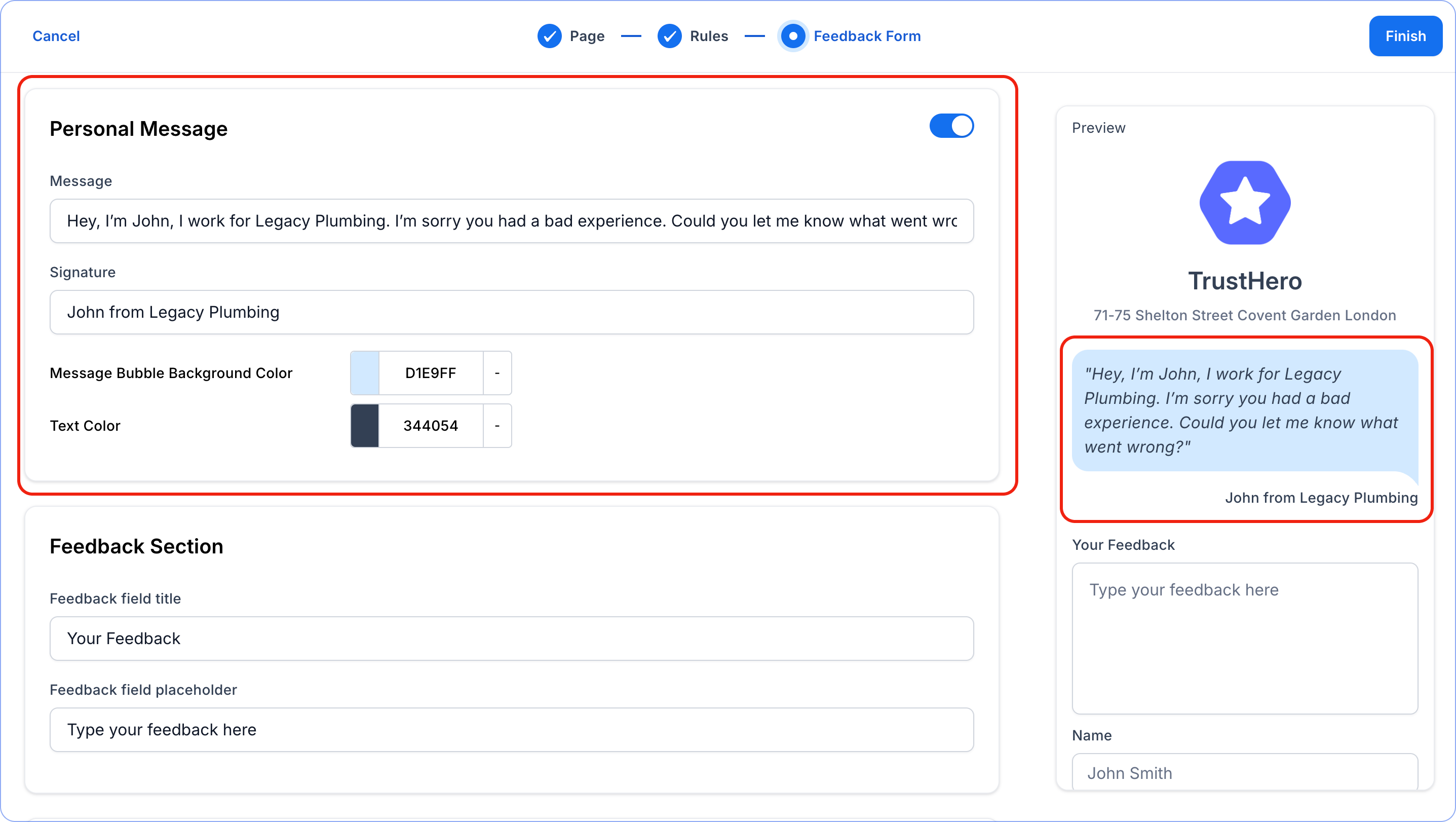Select the Feedback Form step label
1456x822 pixels.
pos(866,36)
